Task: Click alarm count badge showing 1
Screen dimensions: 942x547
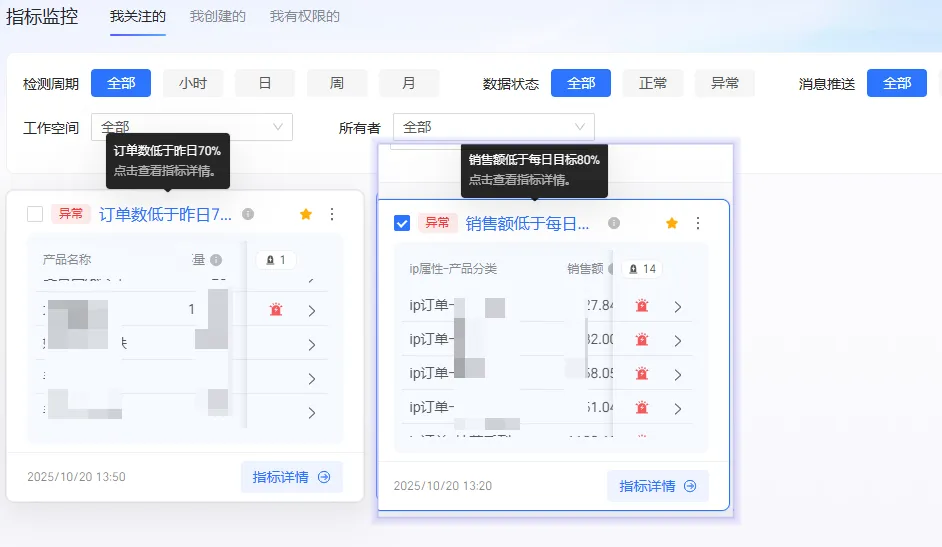Action: click(x=276, y=259)
